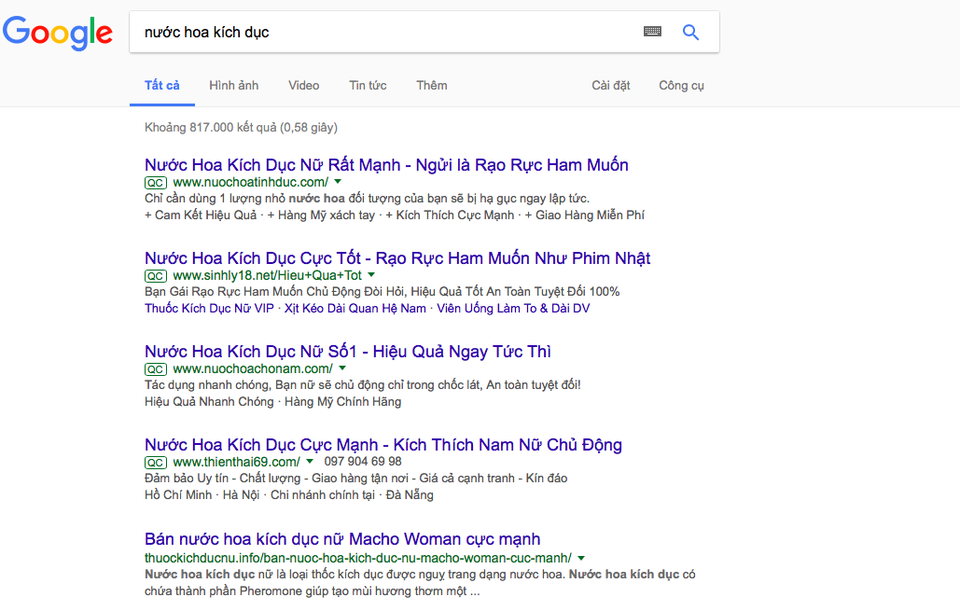The image size is (960, 611).
Task: Click text 'Hiệu Quả Nhanh Chóng'
Action: pyautogui.click(x=209, y=402)
